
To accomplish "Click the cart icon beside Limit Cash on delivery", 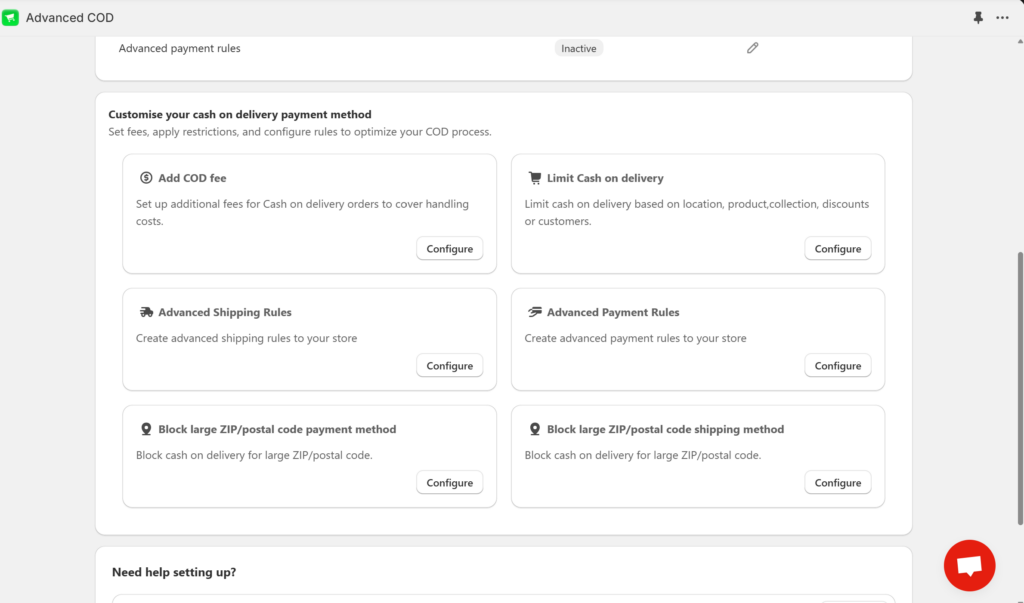I will tap(535, 178).
